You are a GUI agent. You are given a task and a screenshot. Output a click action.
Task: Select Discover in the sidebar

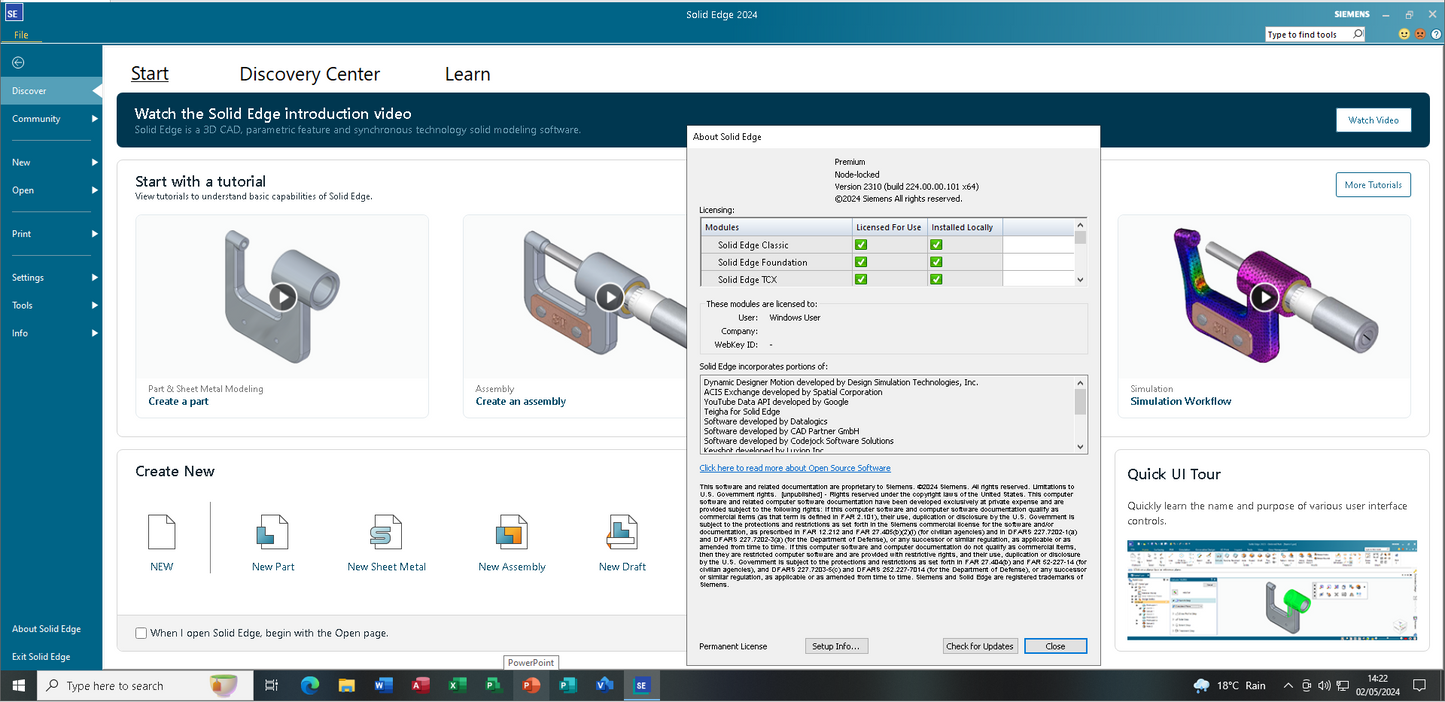click(51, 91)
